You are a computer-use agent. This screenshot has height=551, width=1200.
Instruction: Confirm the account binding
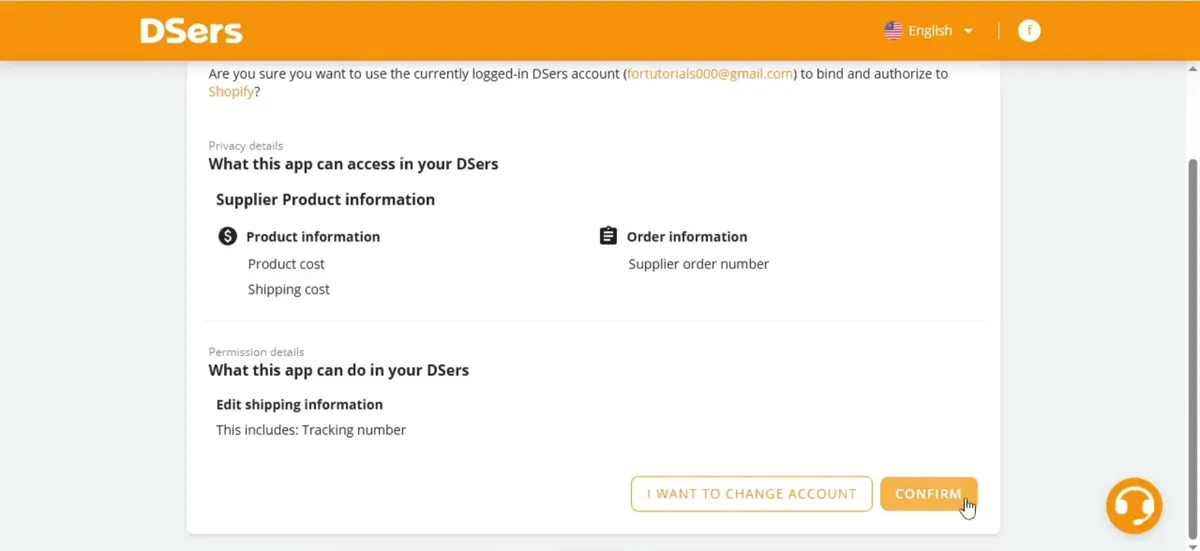tap(929, 494)
